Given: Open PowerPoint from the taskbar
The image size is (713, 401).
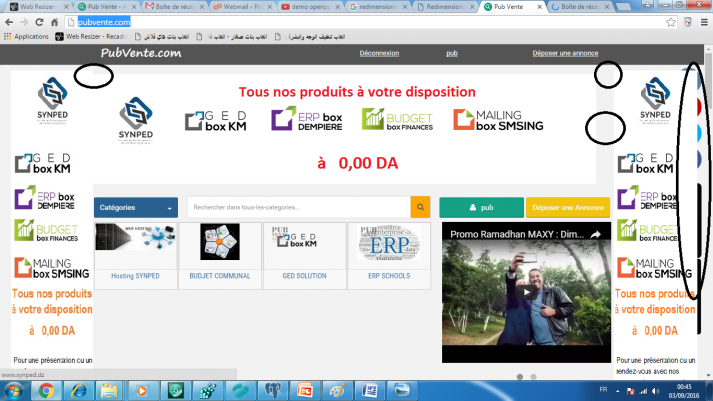Looking at the screenshot, I should click(305, 391).
